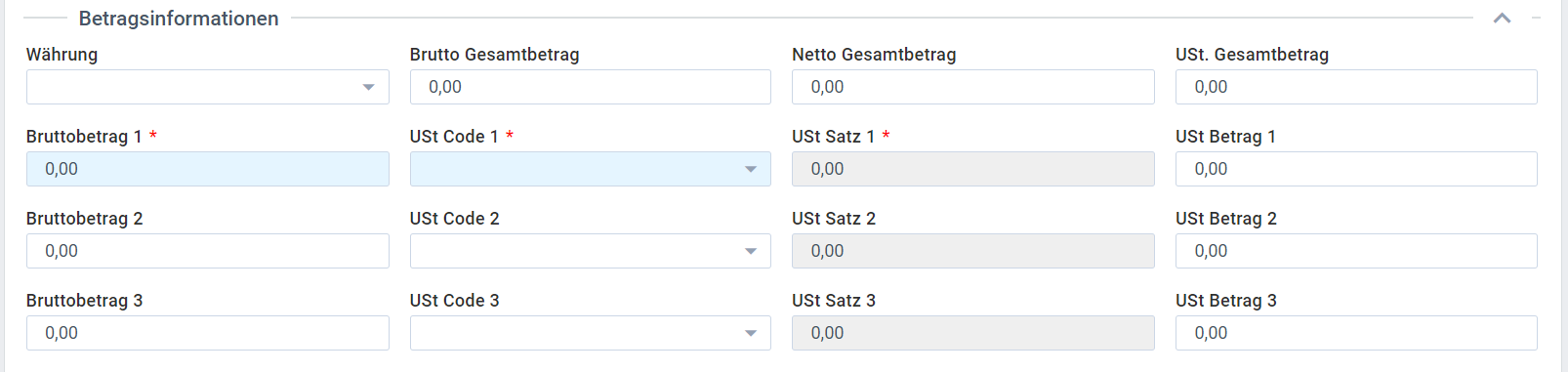Expand the USt Code 2 dropdown
The height and width of the screenshot is (372, 1568).
590,251
